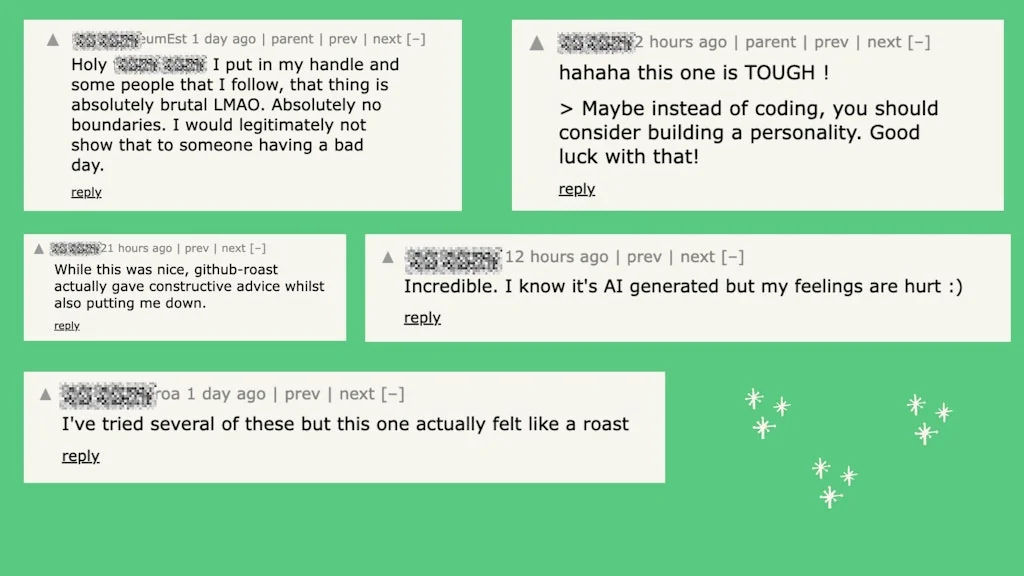Reply to the "building a personality" comment

click(x=576, y=189)
